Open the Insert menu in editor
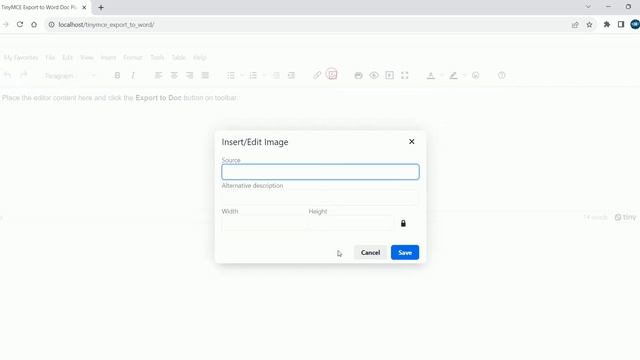The width and height of the screenshot is (640, 360). pos(109,58)
